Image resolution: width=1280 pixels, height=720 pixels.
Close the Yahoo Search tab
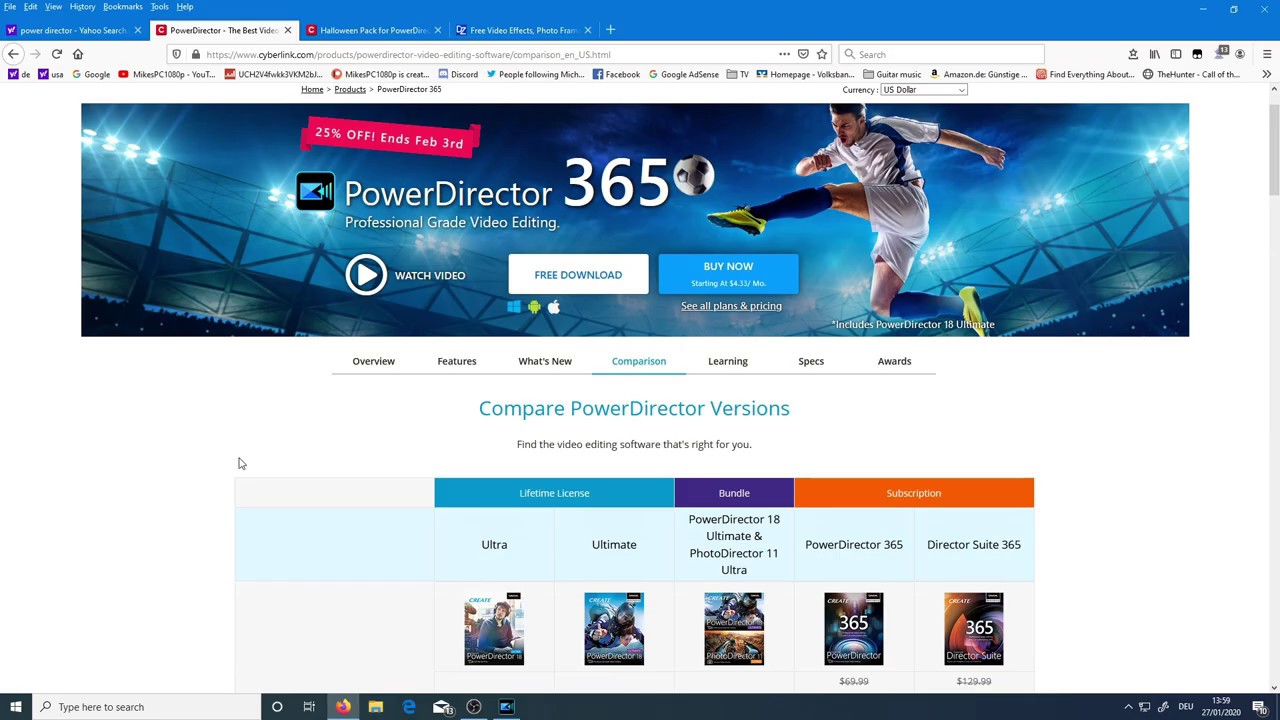(138, 30)
